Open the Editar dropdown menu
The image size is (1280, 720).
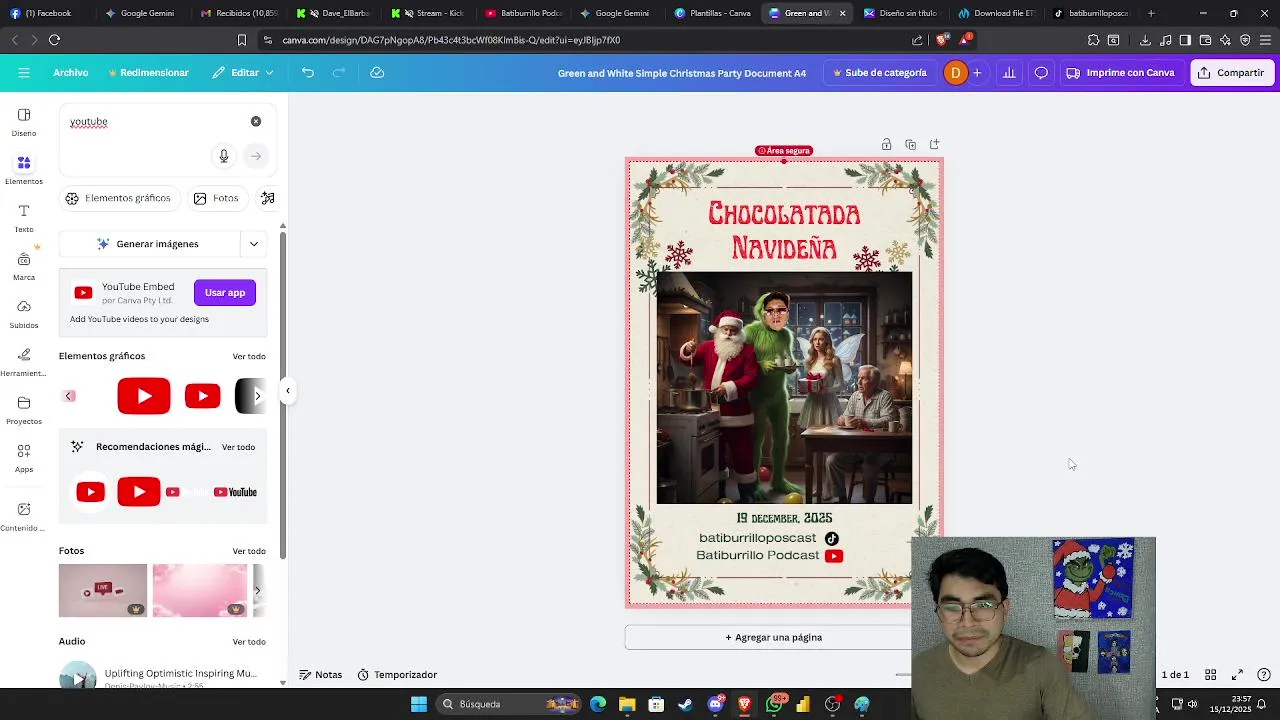coord(244,73)
